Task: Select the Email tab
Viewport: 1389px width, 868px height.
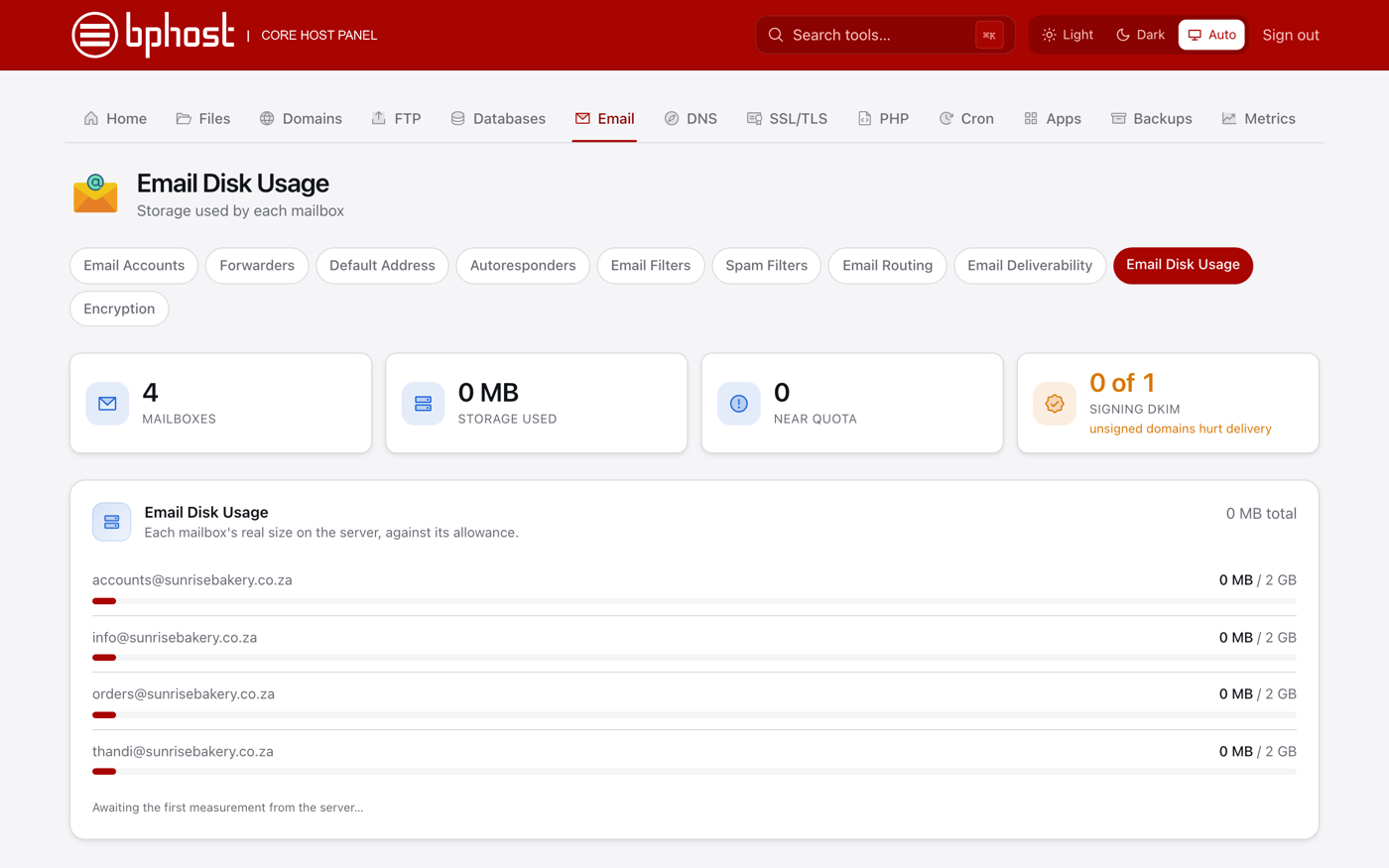Action: coord(604,118)
